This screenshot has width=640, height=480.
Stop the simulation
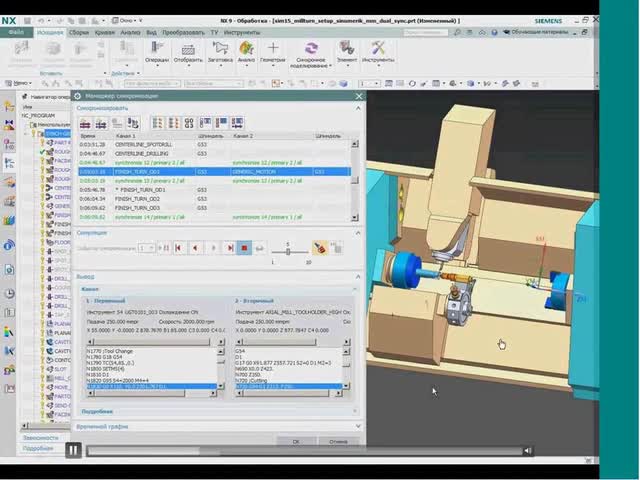tap(244, 248)
